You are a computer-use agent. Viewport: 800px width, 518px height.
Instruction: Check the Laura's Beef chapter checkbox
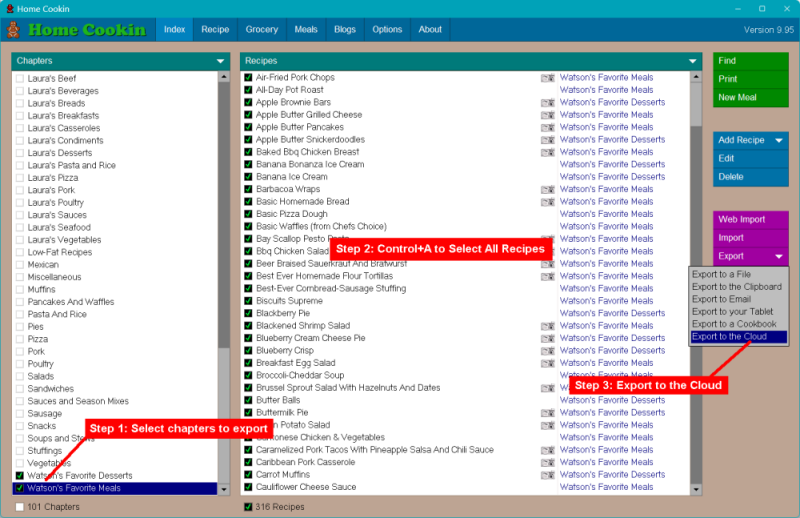point(20,79)
